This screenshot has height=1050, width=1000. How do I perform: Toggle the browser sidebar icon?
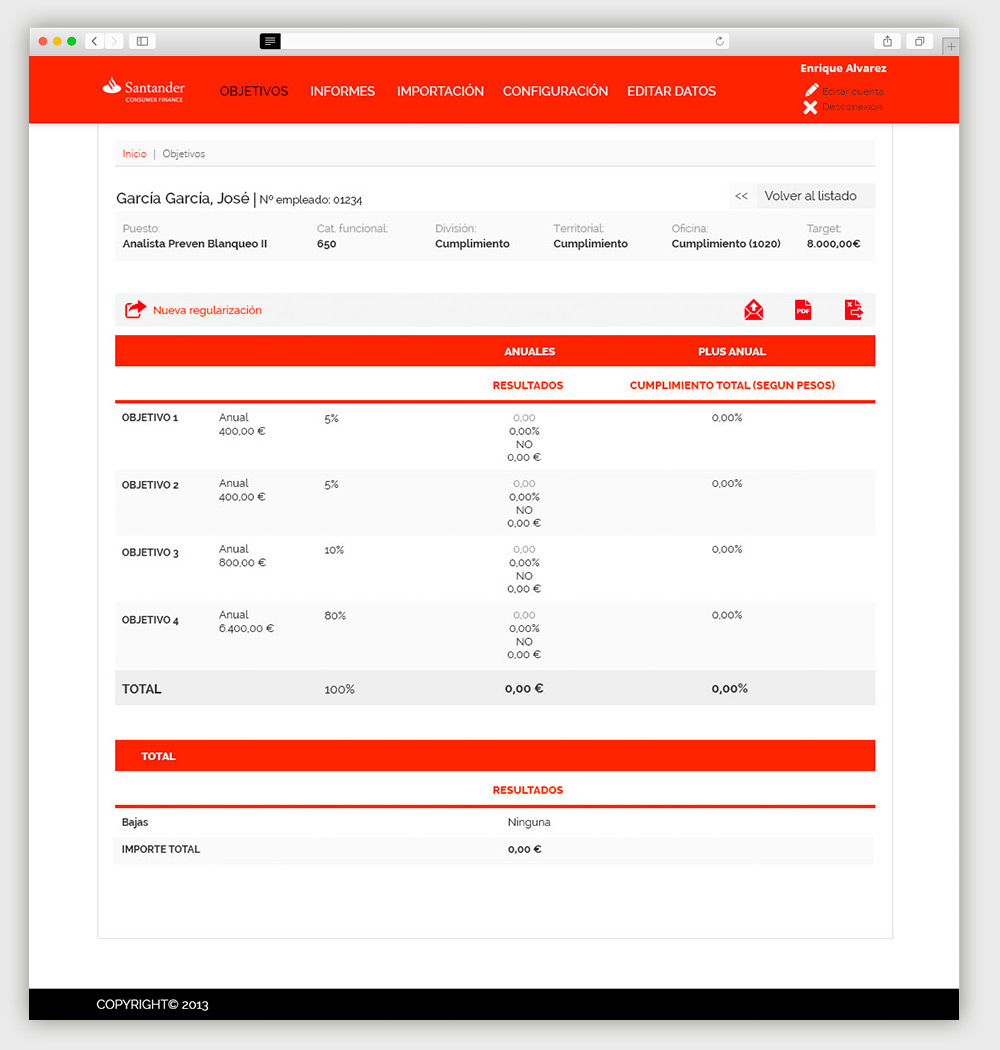(142, 41)
